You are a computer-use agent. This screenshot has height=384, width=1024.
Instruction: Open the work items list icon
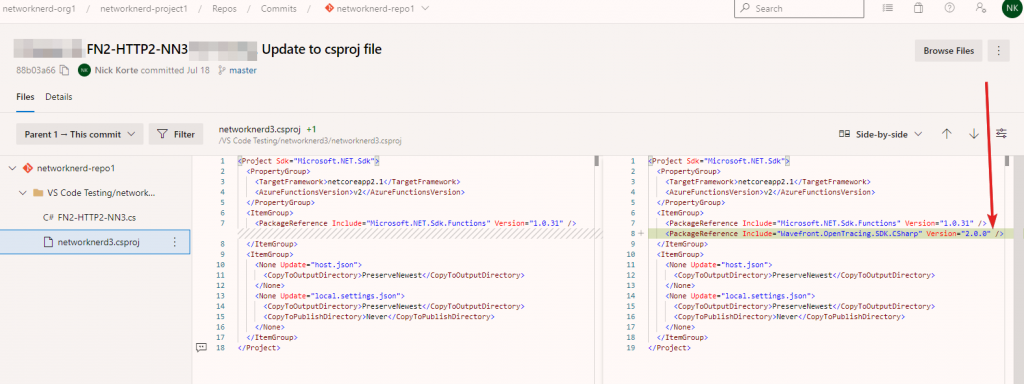(x=887, y=8)
